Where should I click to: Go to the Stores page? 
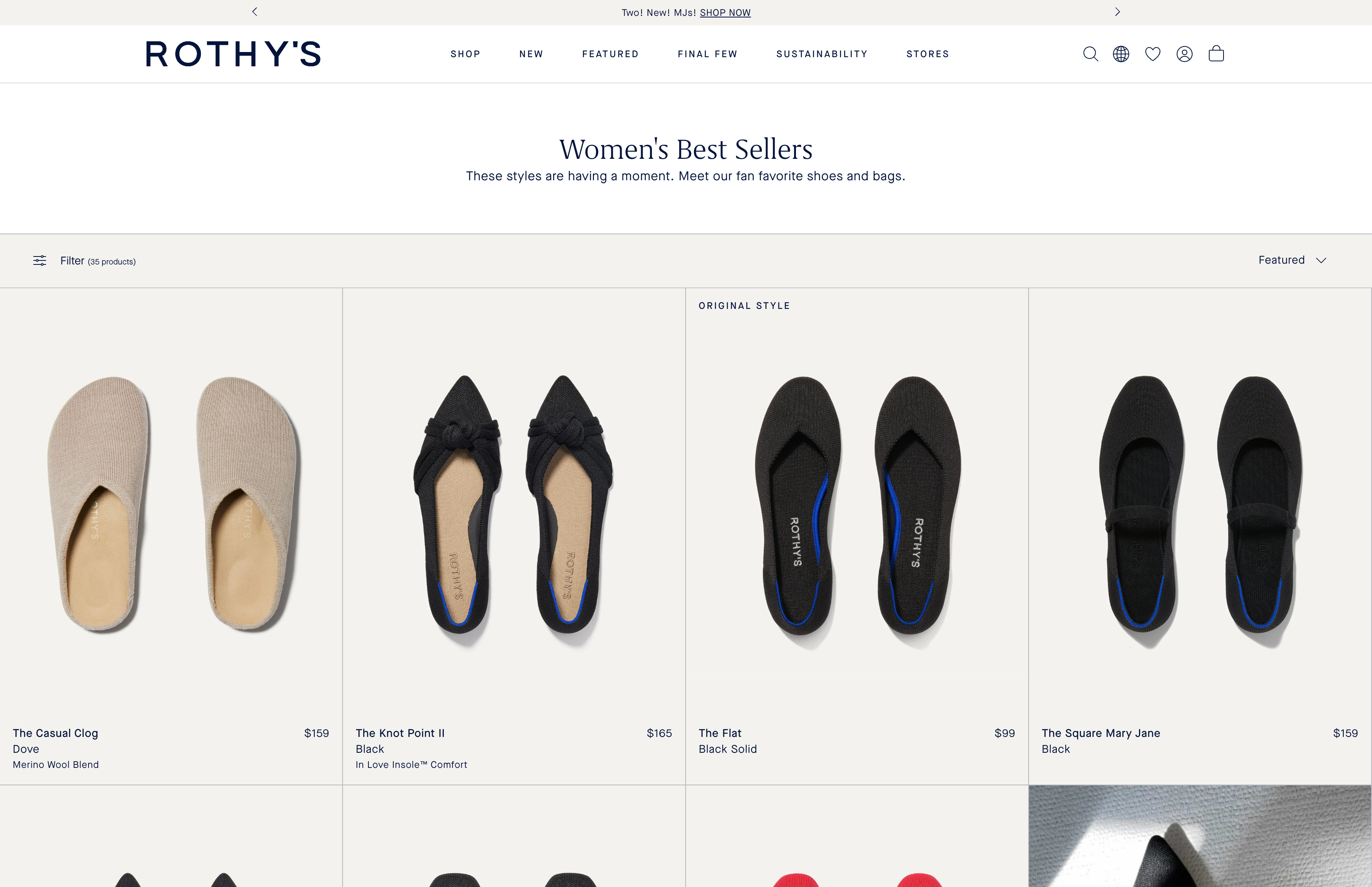point(927,54)
